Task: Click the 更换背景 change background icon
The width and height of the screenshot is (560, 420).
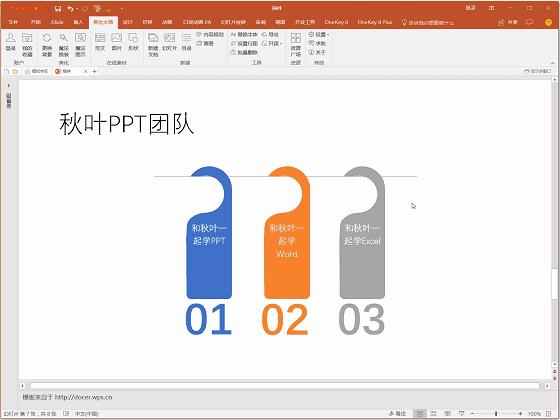Action: click(47, 38)
